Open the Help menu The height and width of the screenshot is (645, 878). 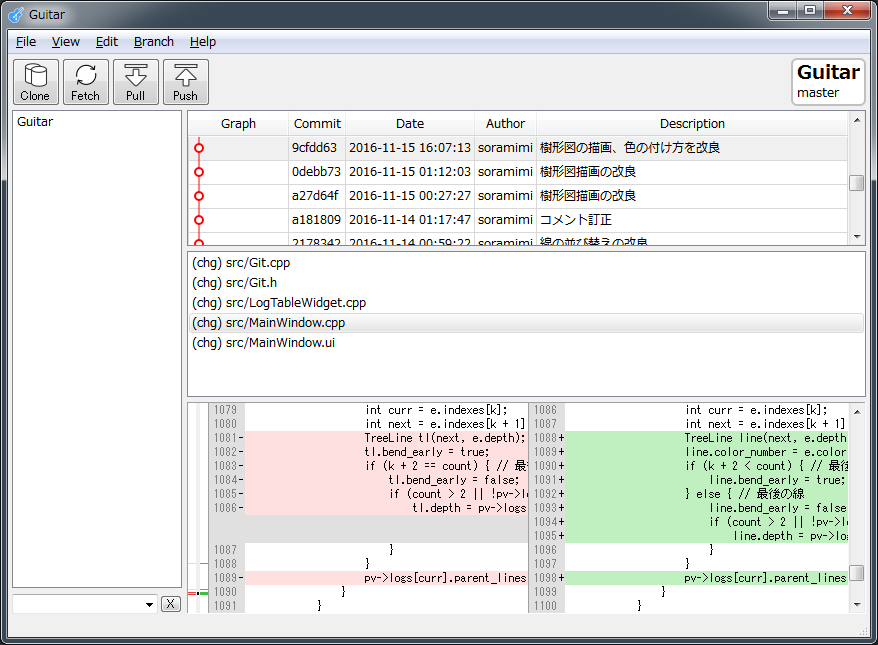pyautogui.click(x=203, y=42)
